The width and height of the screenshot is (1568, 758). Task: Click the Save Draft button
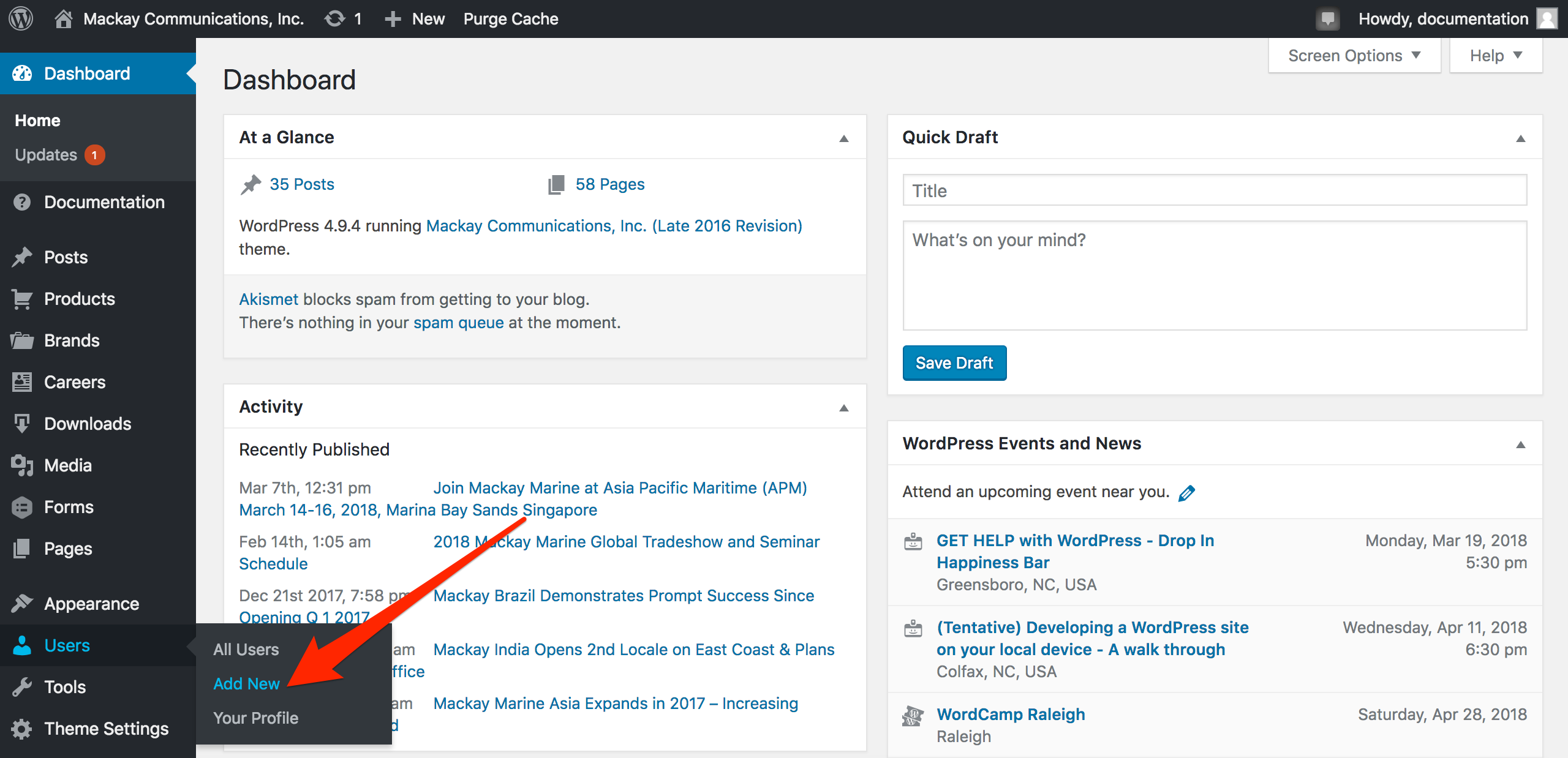tap(954, 363)
